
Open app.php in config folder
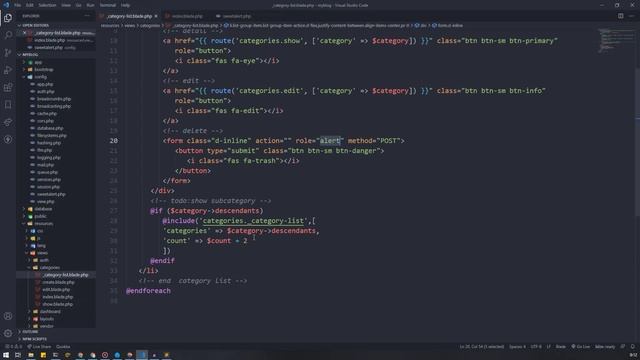pyautogui.click(x=45, y=84)
